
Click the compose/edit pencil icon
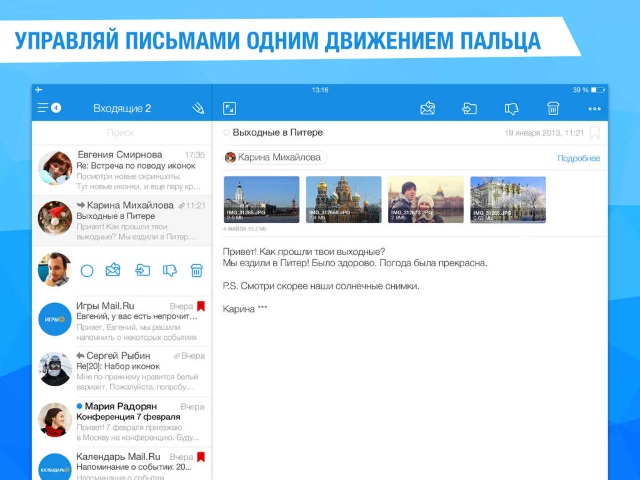click(x=197, y=108)
